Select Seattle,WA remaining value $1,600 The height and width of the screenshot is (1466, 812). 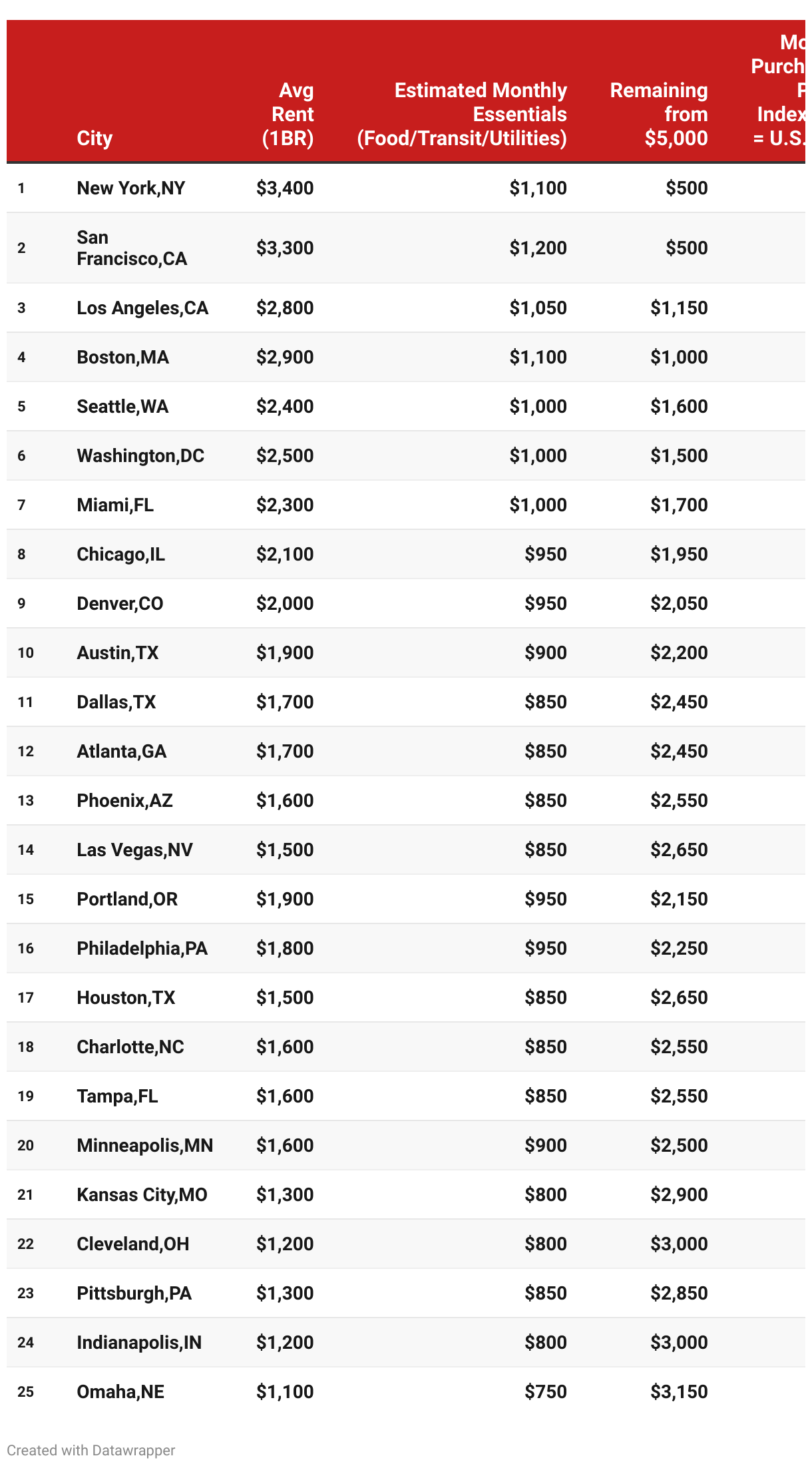(x=679, y=406)
